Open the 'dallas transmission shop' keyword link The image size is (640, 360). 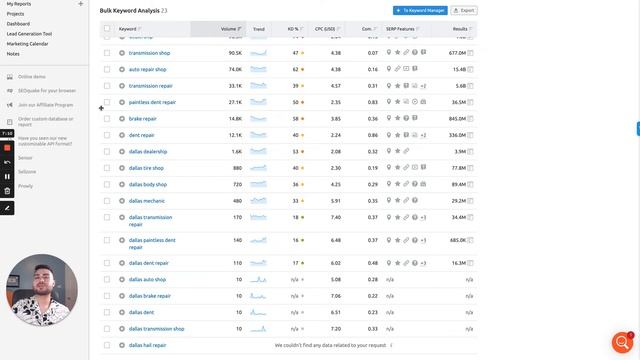156,329
